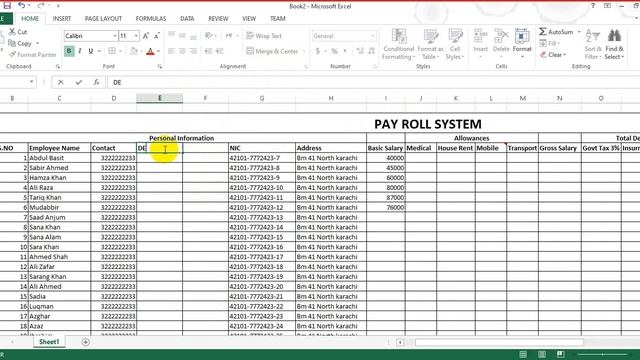640x360 pixels.
Task: Open the Clear menu
Action: click(x=553, y=55)
